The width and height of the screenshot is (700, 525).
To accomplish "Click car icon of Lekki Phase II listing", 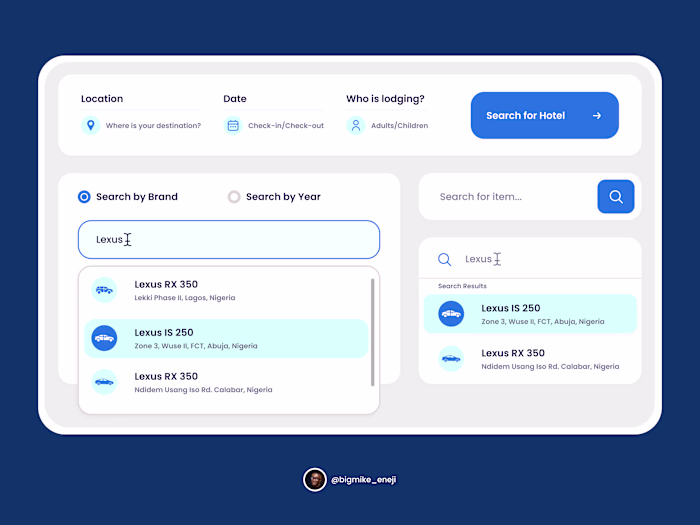I will 104,290.
